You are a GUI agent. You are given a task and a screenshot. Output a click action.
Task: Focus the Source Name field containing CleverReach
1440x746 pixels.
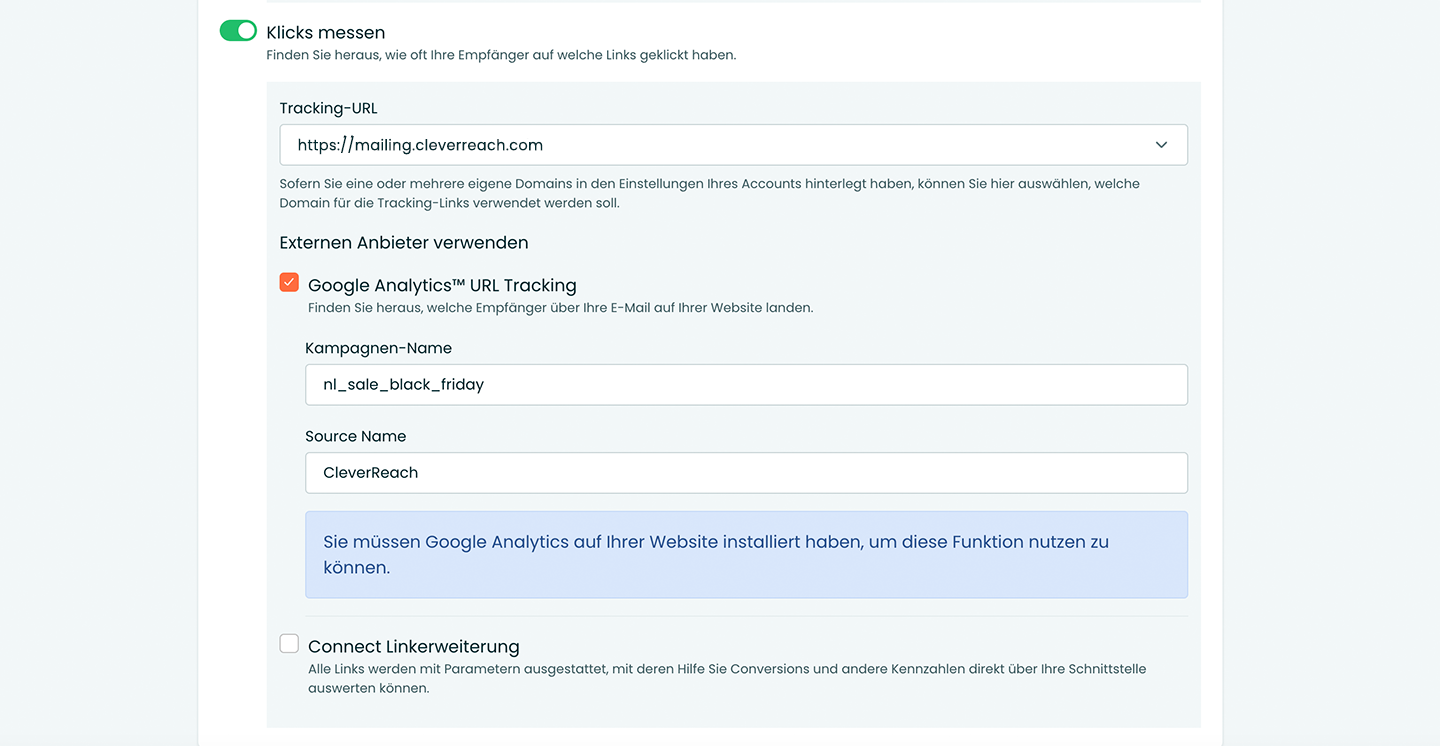[x=745, y=473]
